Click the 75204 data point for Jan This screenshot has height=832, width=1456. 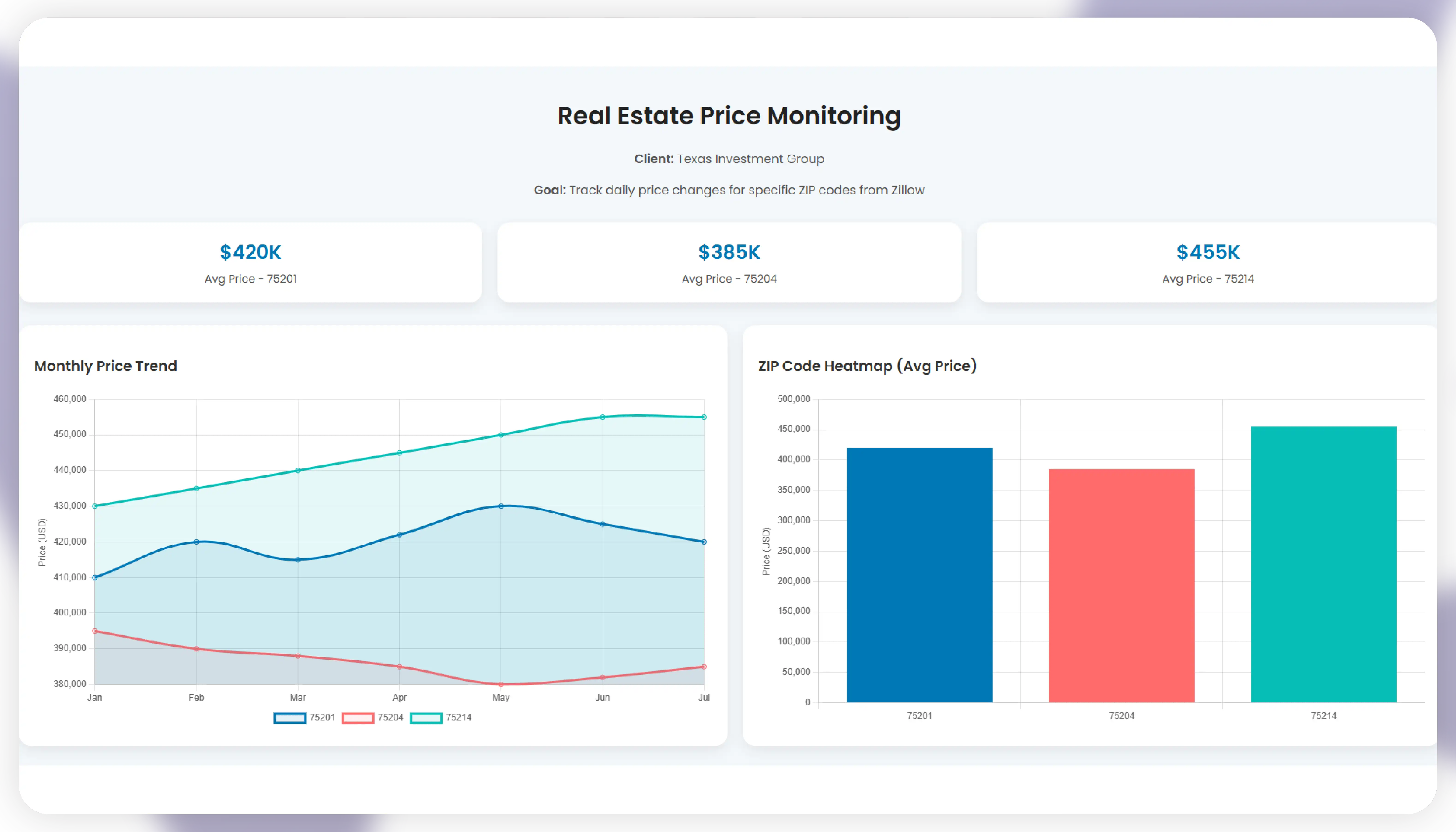click(x=95, y=631)
